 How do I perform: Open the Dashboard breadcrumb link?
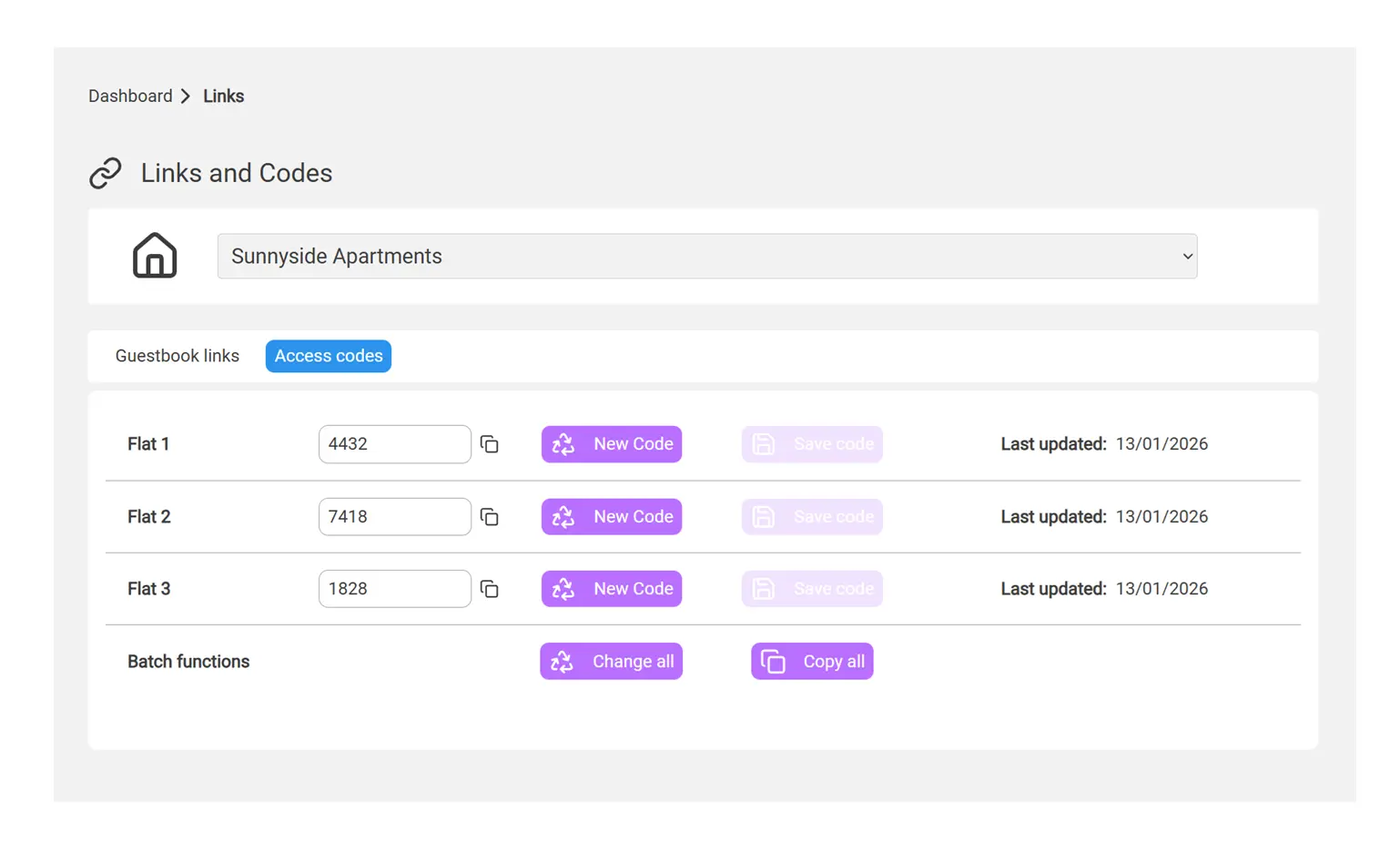point(130,96)
